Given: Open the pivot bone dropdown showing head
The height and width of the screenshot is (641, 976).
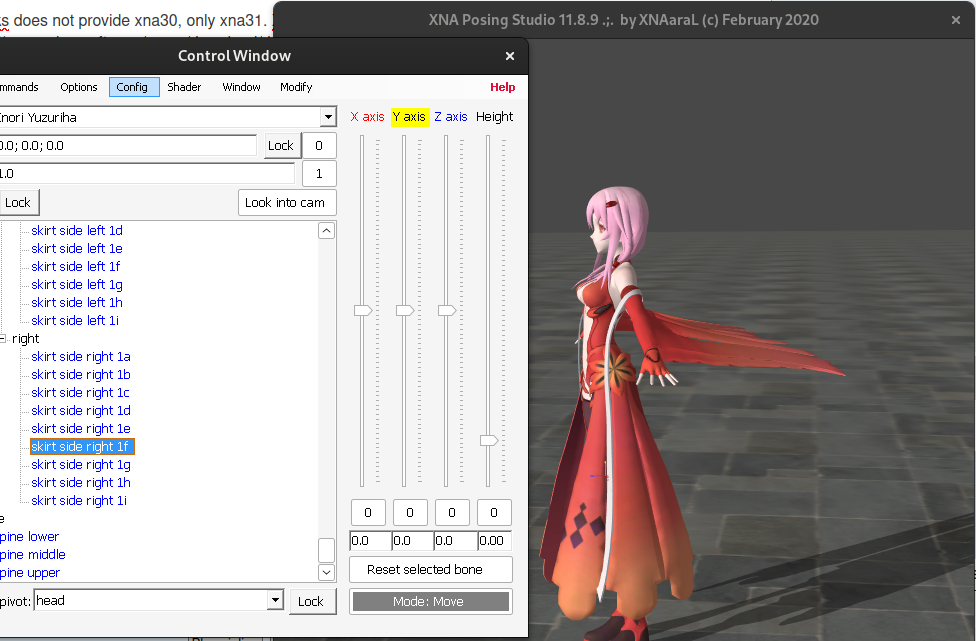Looking at the screenshot, I should point(275,600).
